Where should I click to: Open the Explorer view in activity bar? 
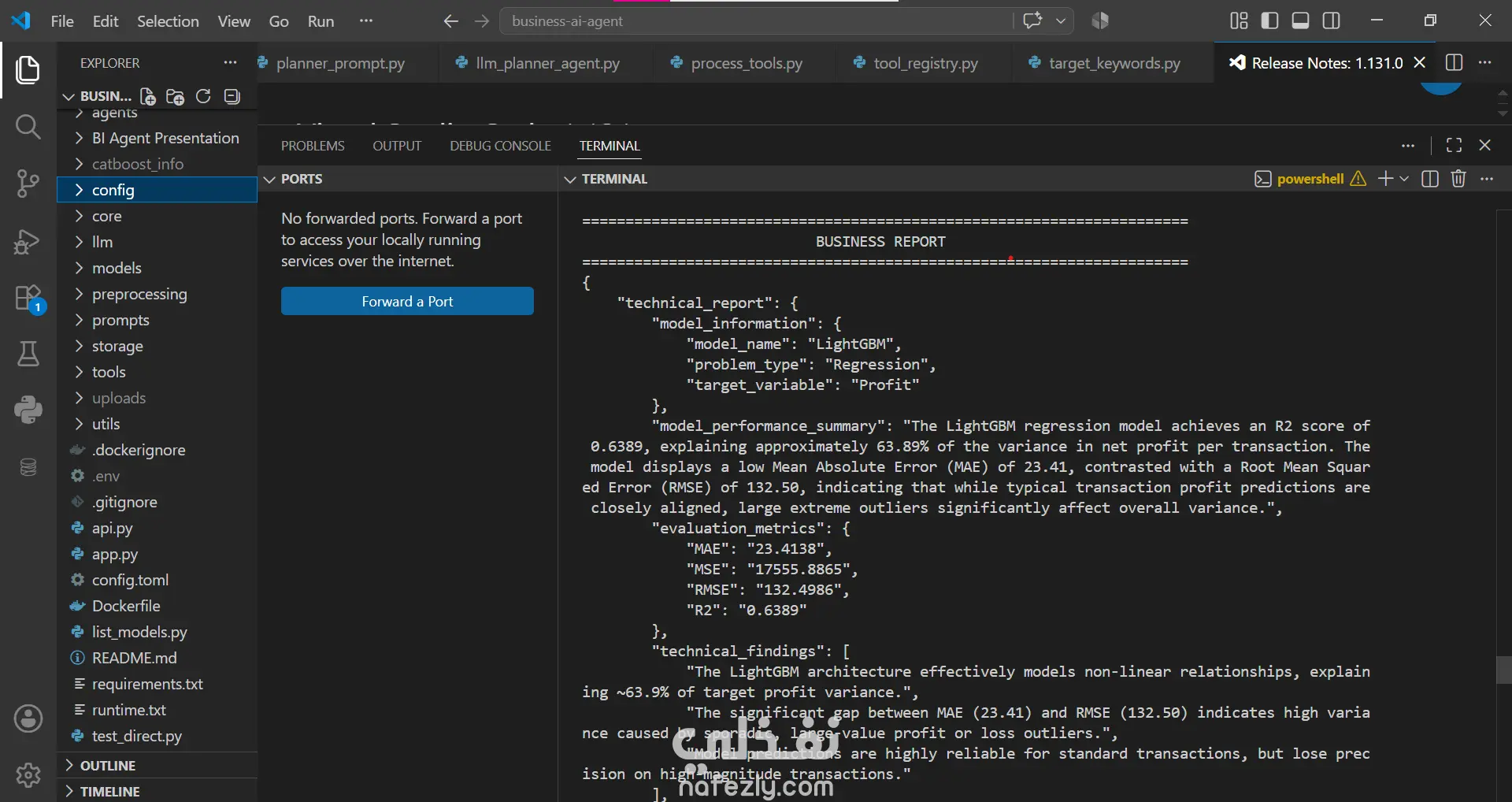click(x=28, y=70)
